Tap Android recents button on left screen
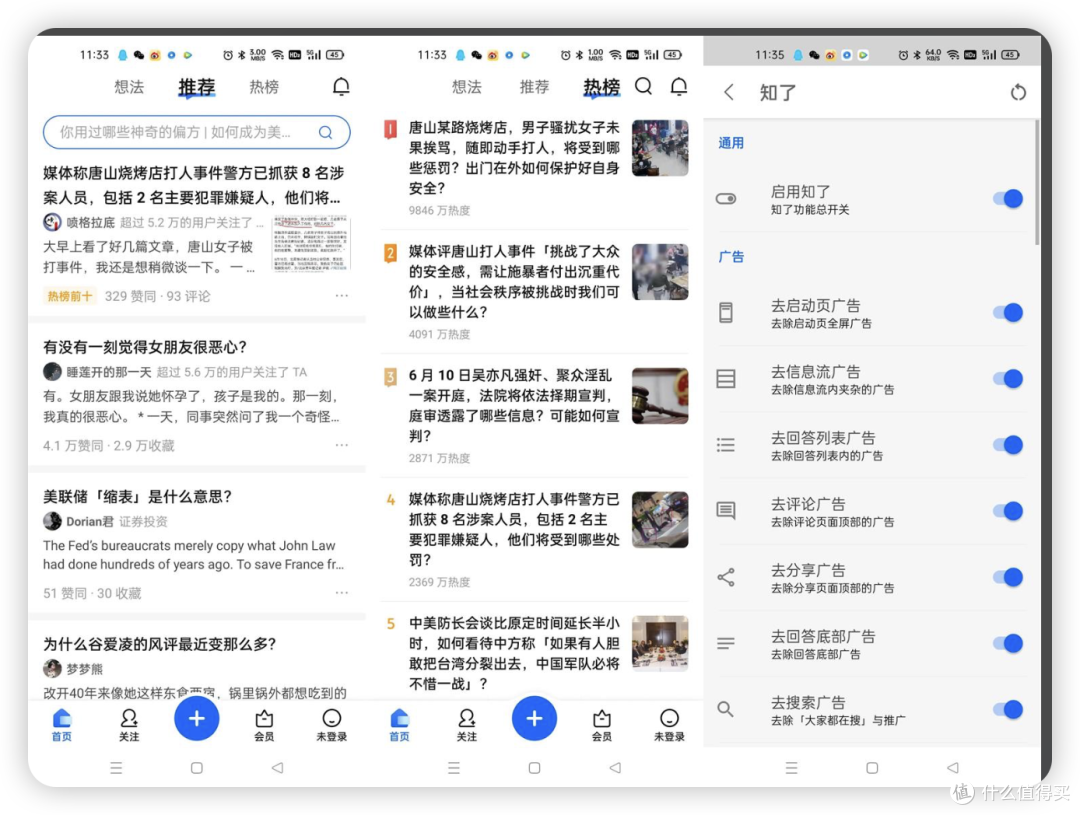1080x815 pixels. pos(116,767)
